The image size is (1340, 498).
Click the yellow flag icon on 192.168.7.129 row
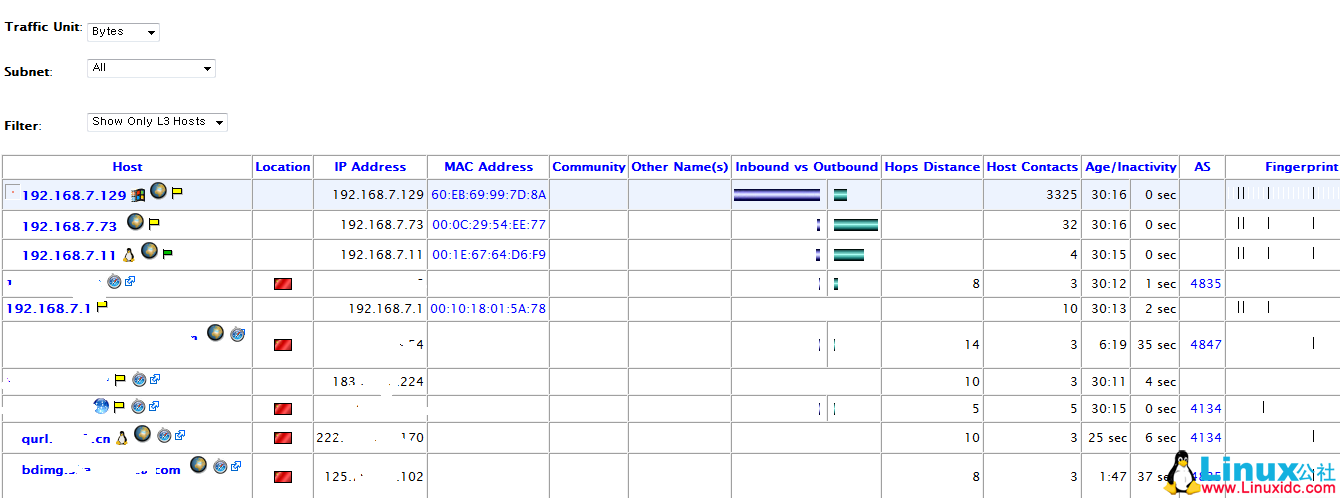coord(177,193)
